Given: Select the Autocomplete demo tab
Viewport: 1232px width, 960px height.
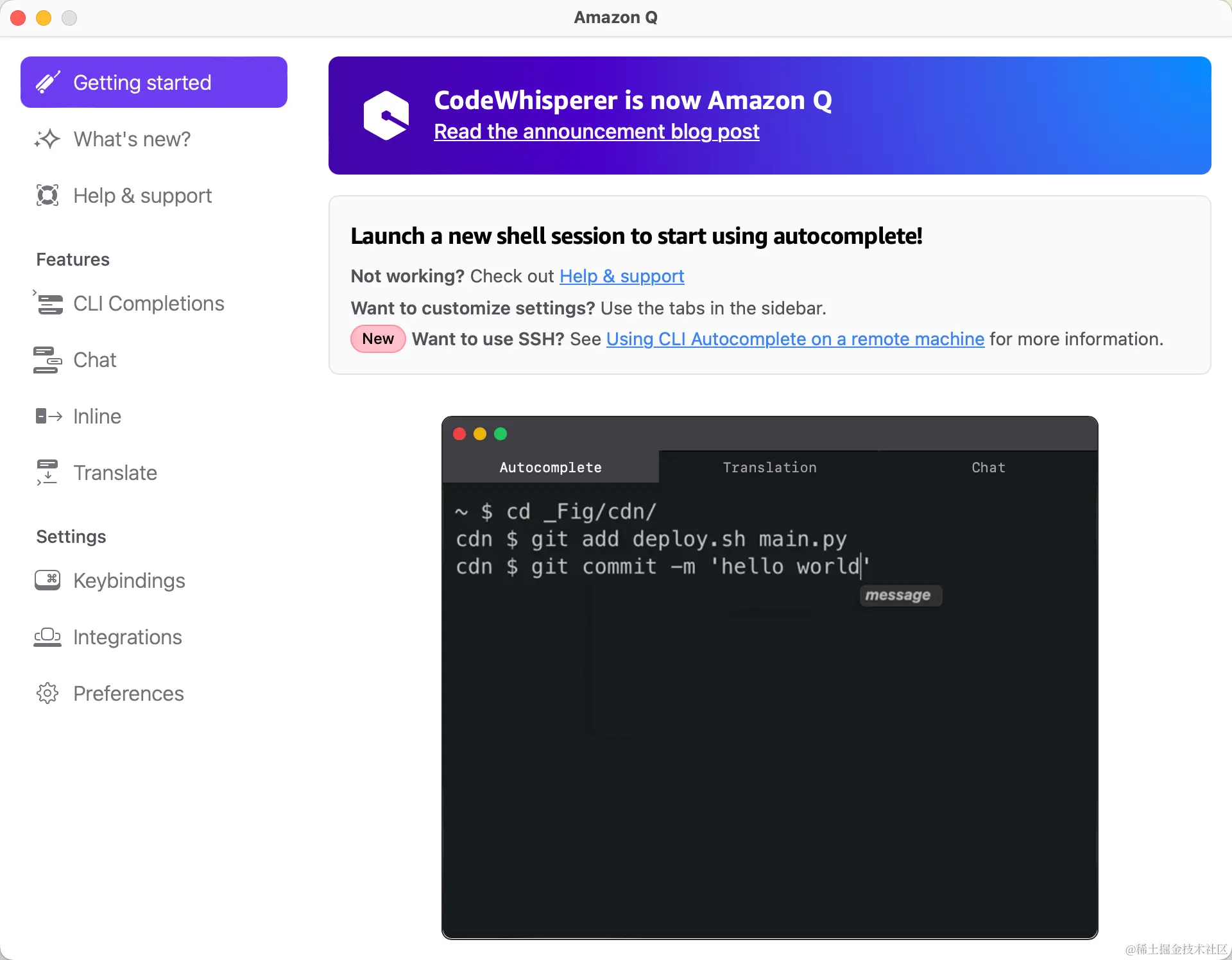Looking at the screenshot, I should 551,467.
